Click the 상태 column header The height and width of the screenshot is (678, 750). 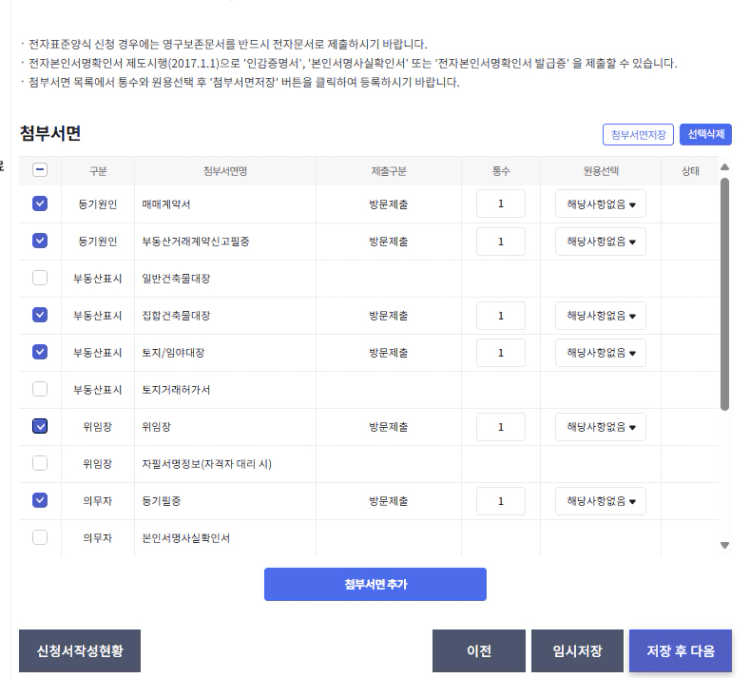[690, 171]
